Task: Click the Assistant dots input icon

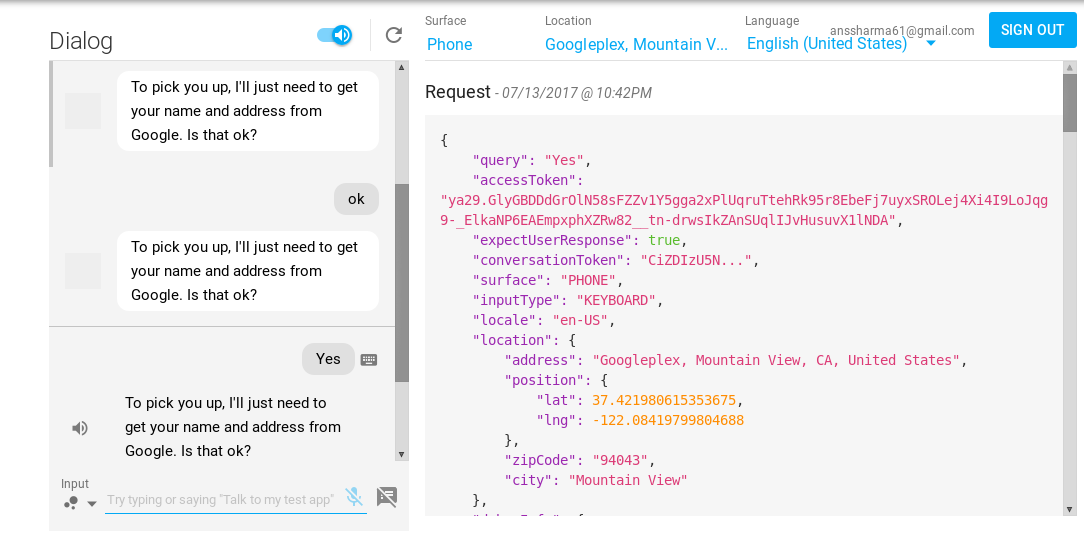Action: [71, 502]
